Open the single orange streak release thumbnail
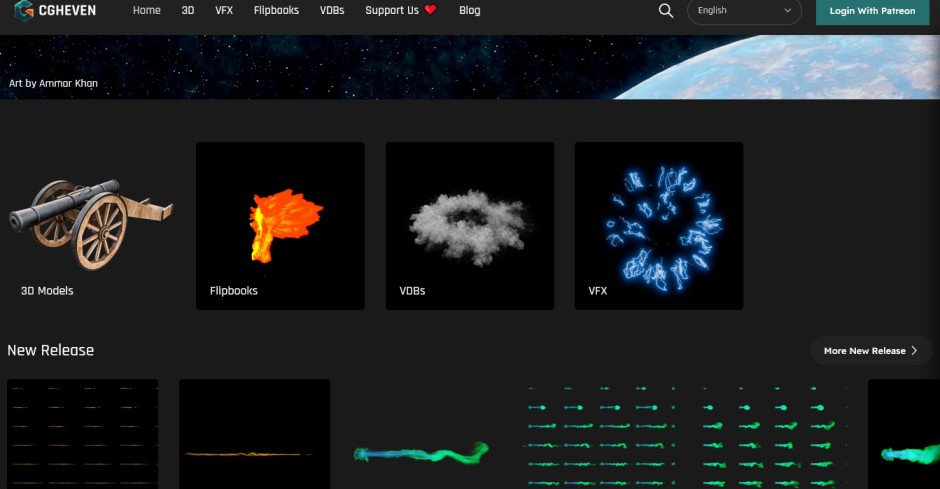The width and height of the screenshot is (940, 489). 255,434
